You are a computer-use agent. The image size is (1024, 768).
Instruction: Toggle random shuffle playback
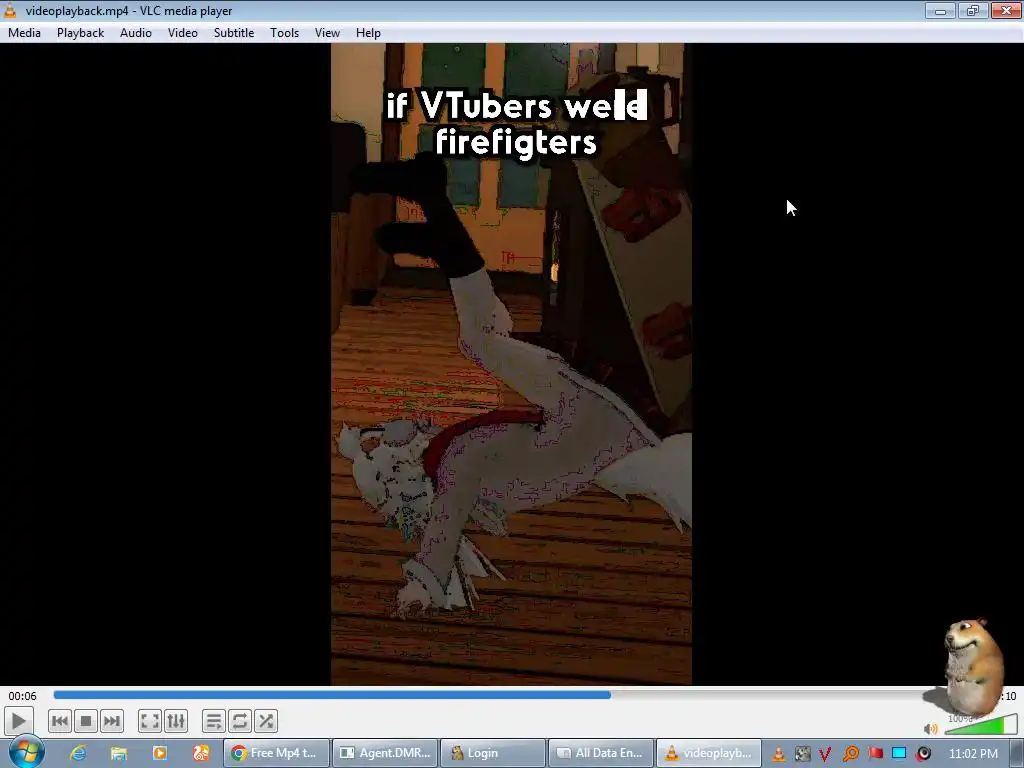click(x=266, y=722)
